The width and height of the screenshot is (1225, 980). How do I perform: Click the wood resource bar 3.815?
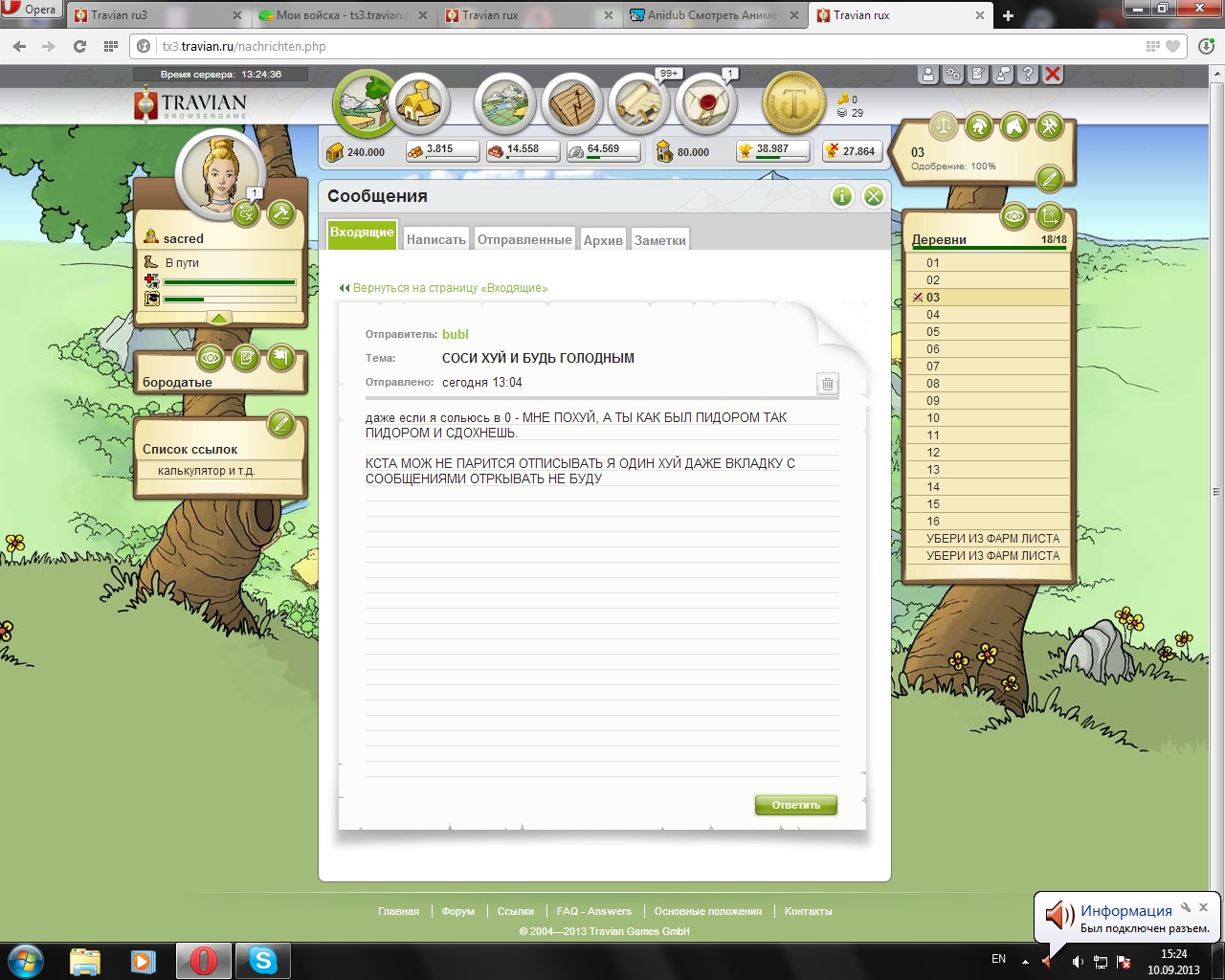click(x=442, y=151)
